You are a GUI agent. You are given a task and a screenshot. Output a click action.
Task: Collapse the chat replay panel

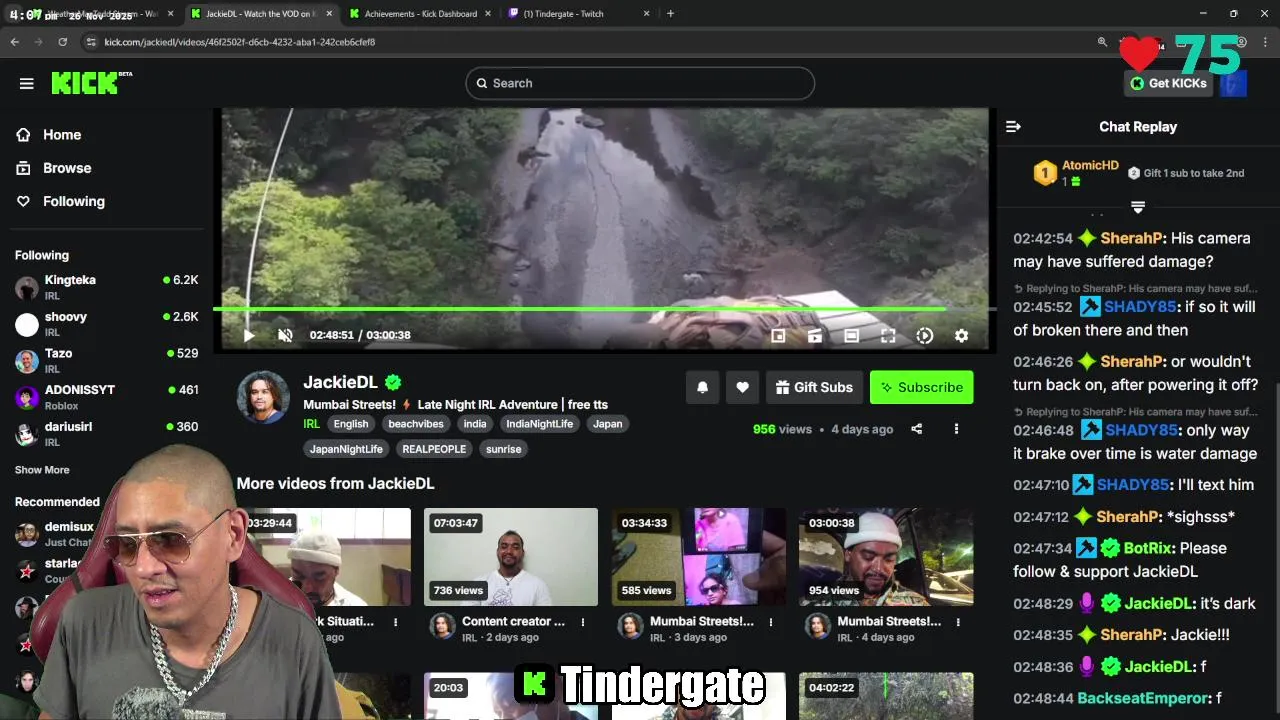pyautogui.click(x=1013, y=127)
